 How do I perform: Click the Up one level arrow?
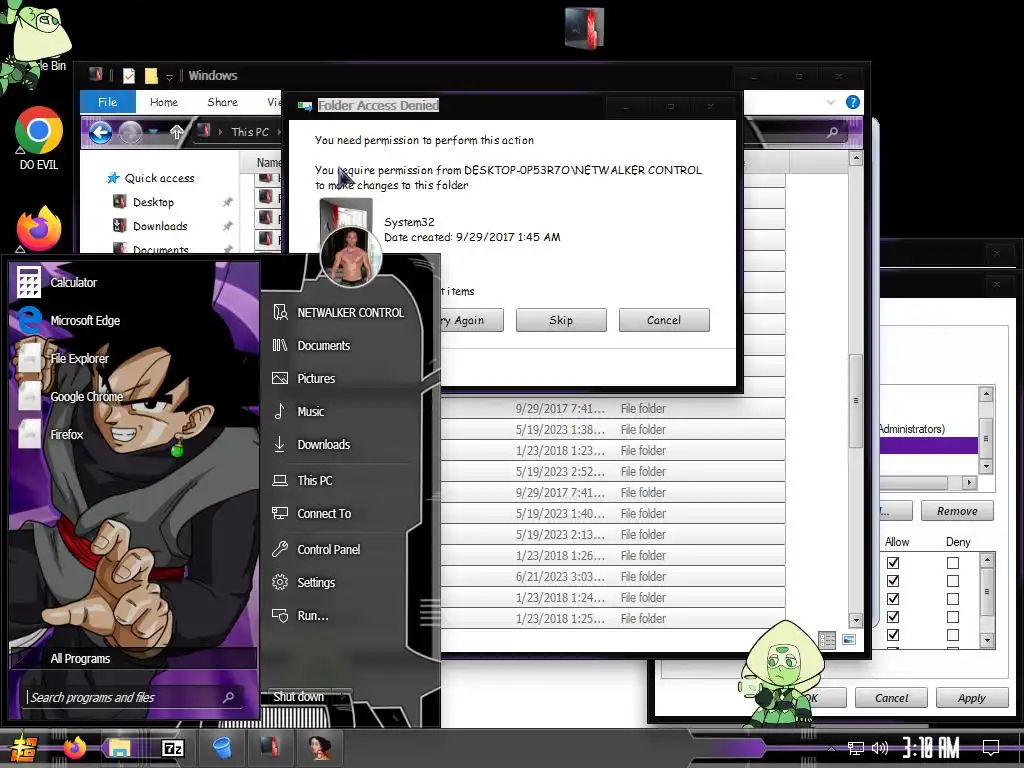click(177, 133)
